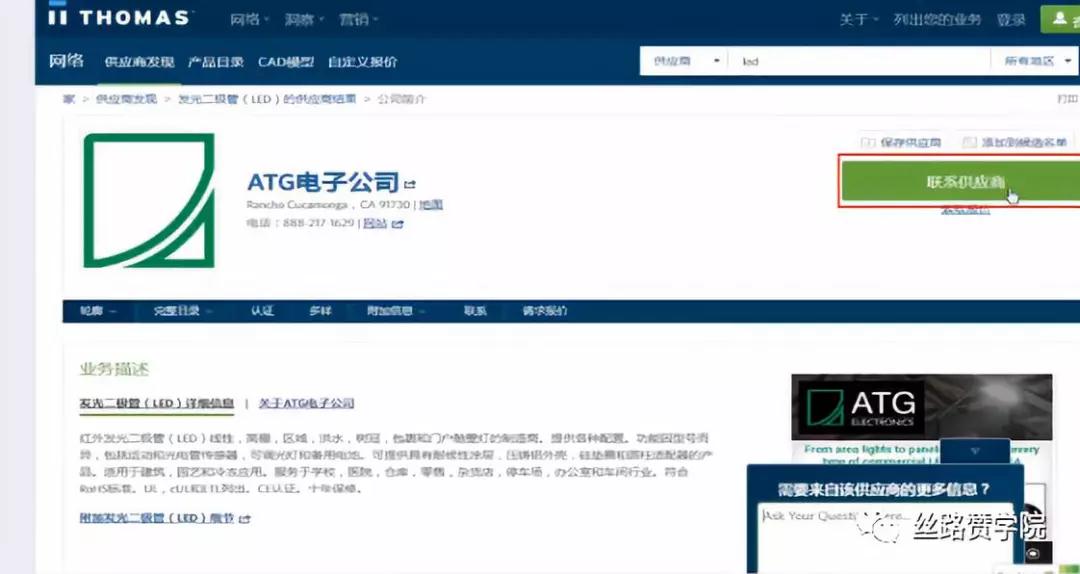1080x574 pixels.
Task: Expand the 关于 menu
Action: point(859,19)
